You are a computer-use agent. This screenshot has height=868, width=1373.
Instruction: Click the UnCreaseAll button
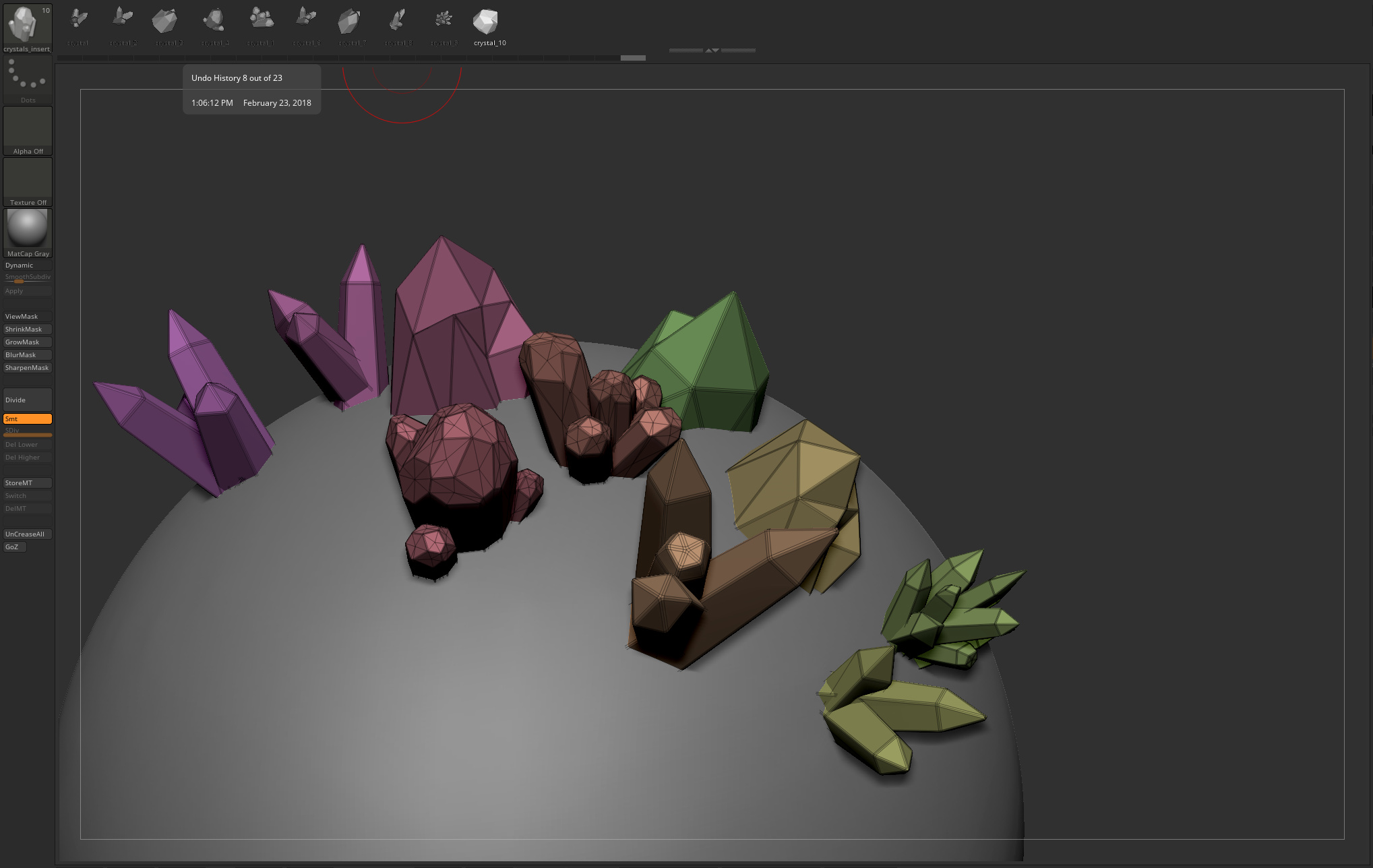coord(27,534)
